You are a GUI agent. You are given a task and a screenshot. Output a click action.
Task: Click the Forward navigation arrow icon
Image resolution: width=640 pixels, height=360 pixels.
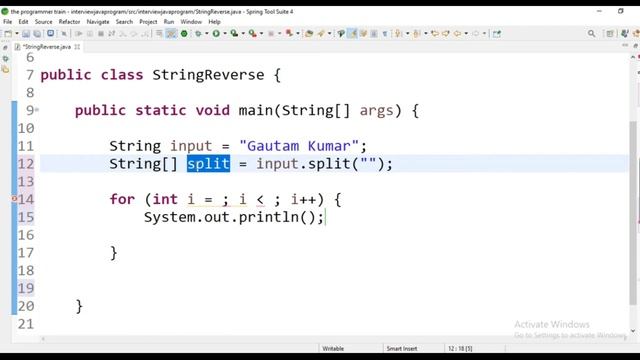(x=476, y=33)
